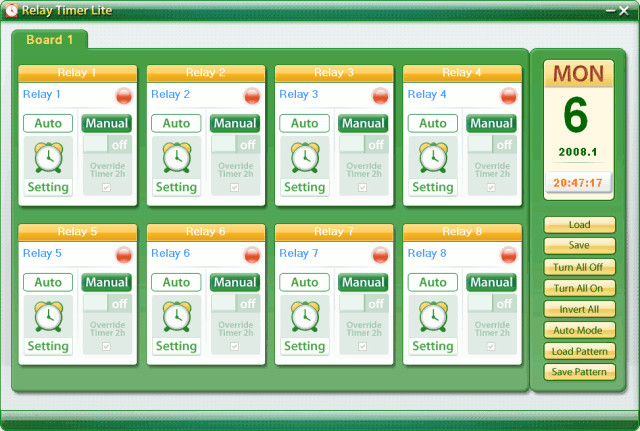Open Relay 1 alarm clock Setting
The height and width of the screenshot is (431, 640).
48,167
